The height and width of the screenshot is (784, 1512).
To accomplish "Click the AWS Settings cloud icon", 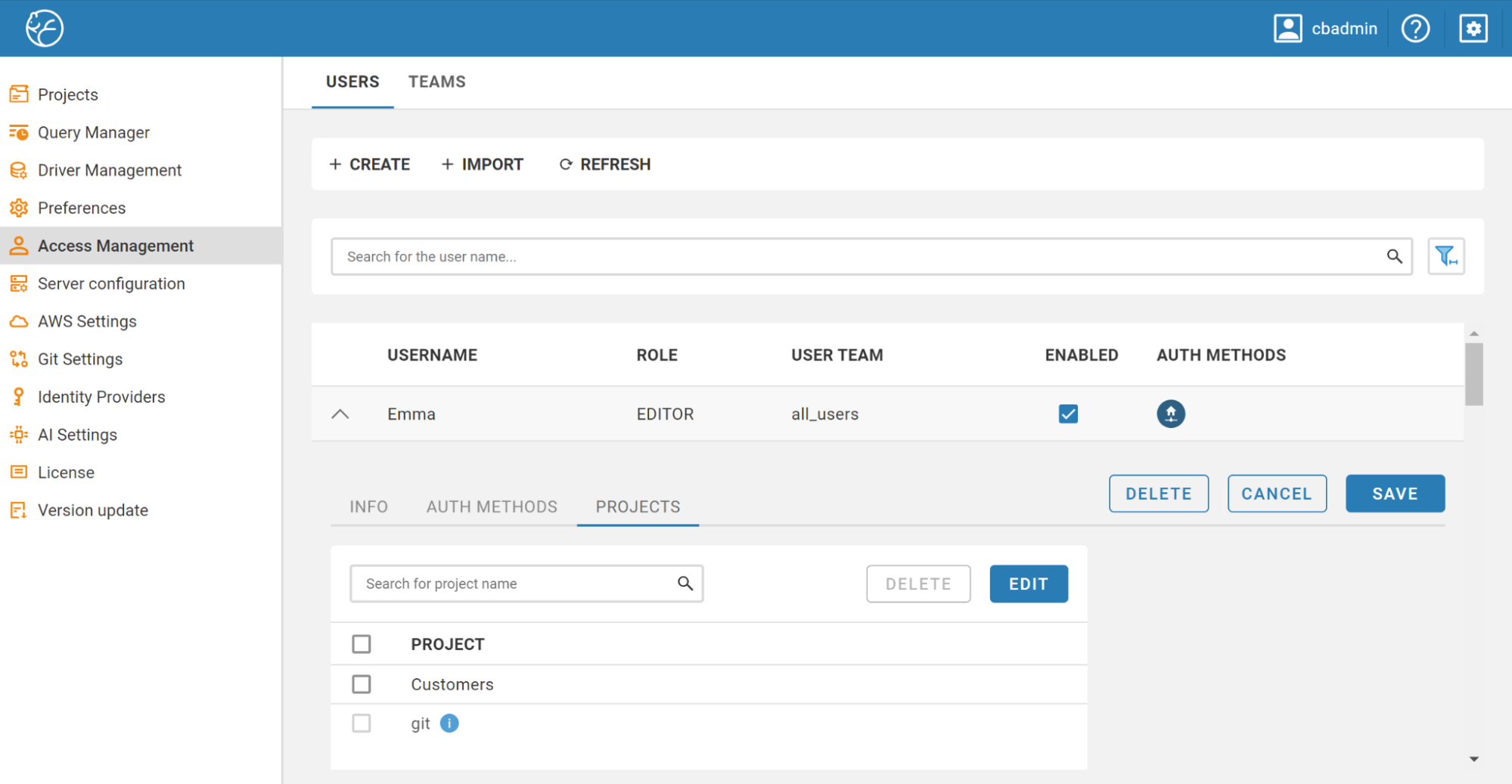I will tap(19, 321).
